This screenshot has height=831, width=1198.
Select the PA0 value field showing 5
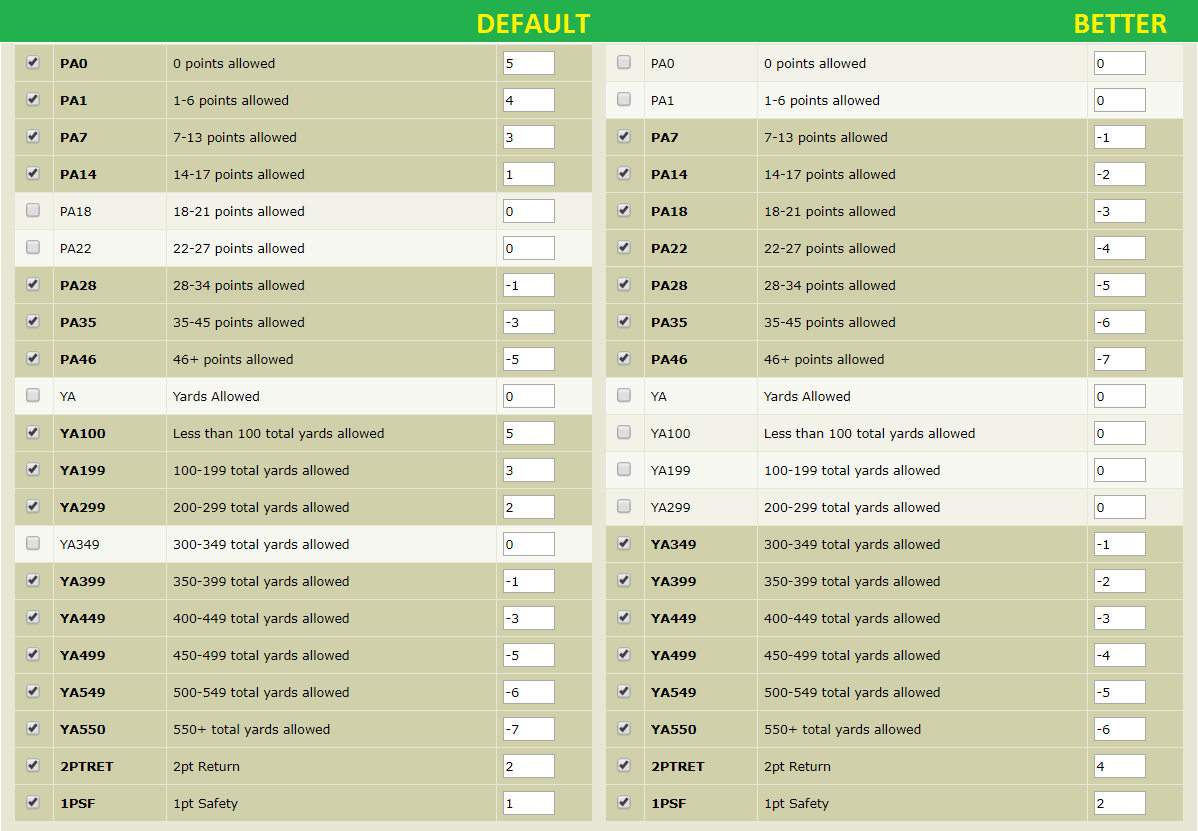tap(528, 62)
